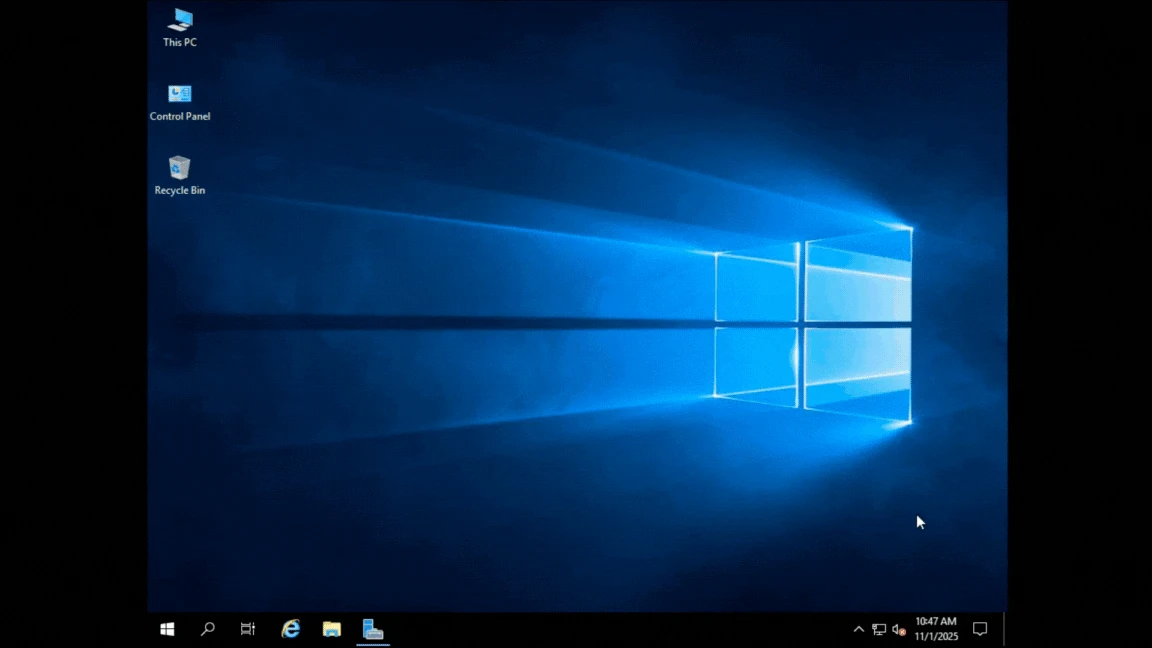Click the muted volume speaker tray icon
Image resolution: width=1152 pixels, height=648 pixels.
[x=898, y=629]
